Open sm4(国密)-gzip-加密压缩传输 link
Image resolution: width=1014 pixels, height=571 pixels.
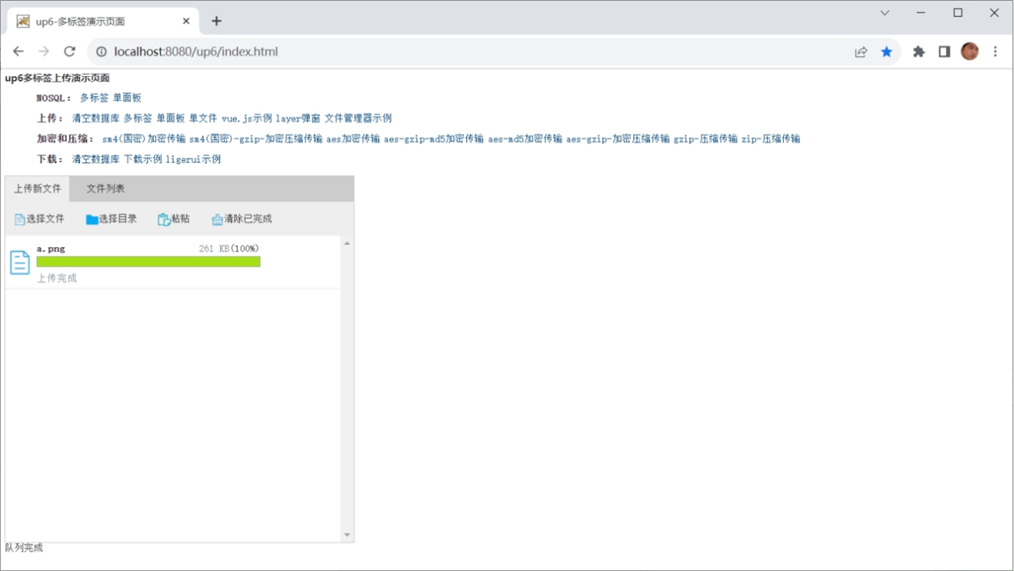(255, 138)
